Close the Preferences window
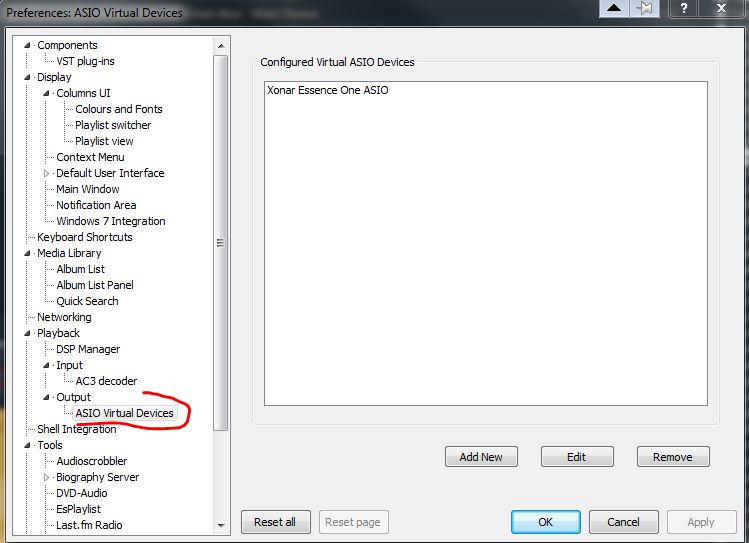 (722, 8)
